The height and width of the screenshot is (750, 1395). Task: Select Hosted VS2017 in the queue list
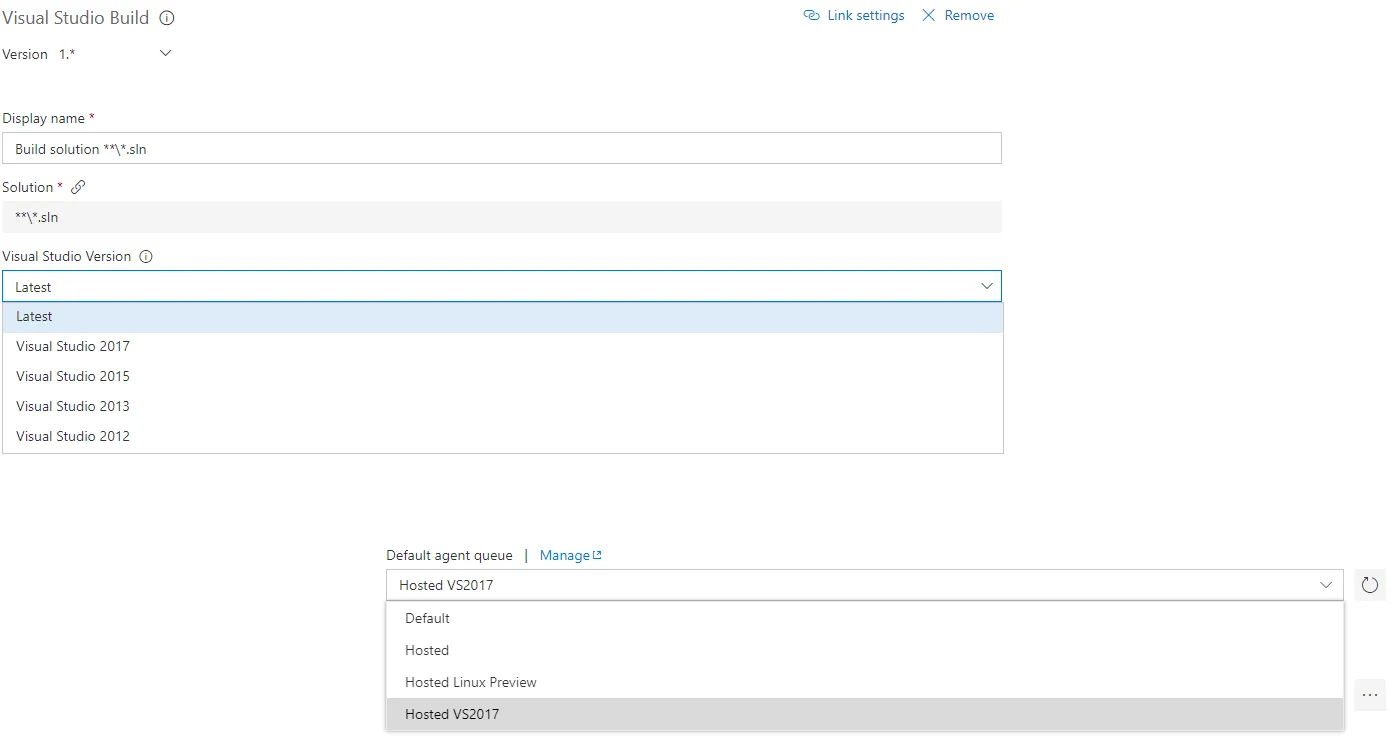coord(865,714)
